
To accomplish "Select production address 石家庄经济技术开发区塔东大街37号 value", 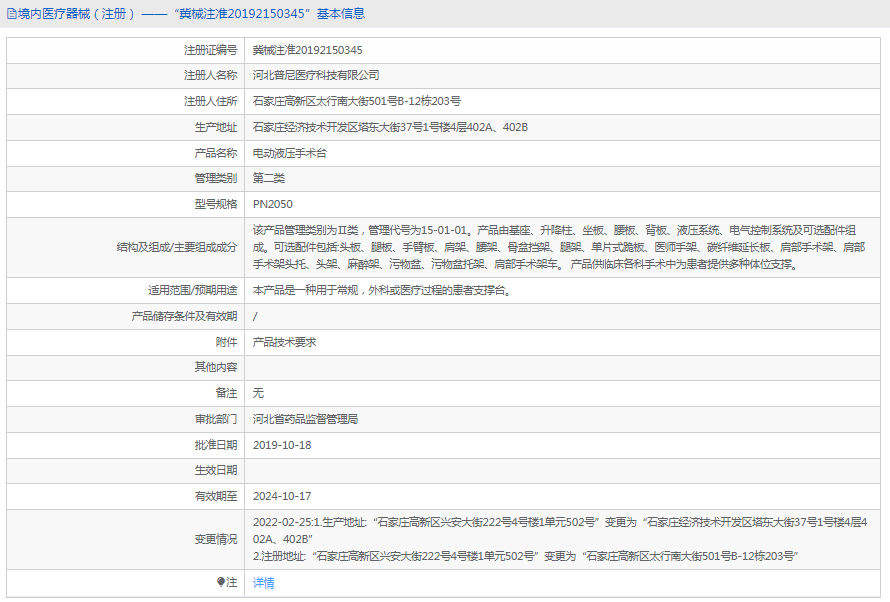I will [x=390, y=128].
